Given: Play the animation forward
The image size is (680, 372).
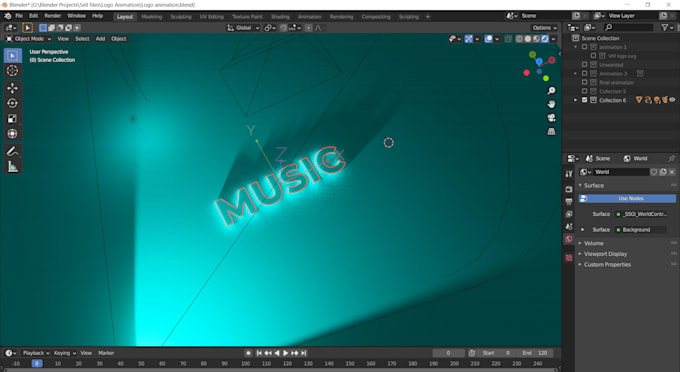Looking at the screenshot, I should tap(285, 353).
